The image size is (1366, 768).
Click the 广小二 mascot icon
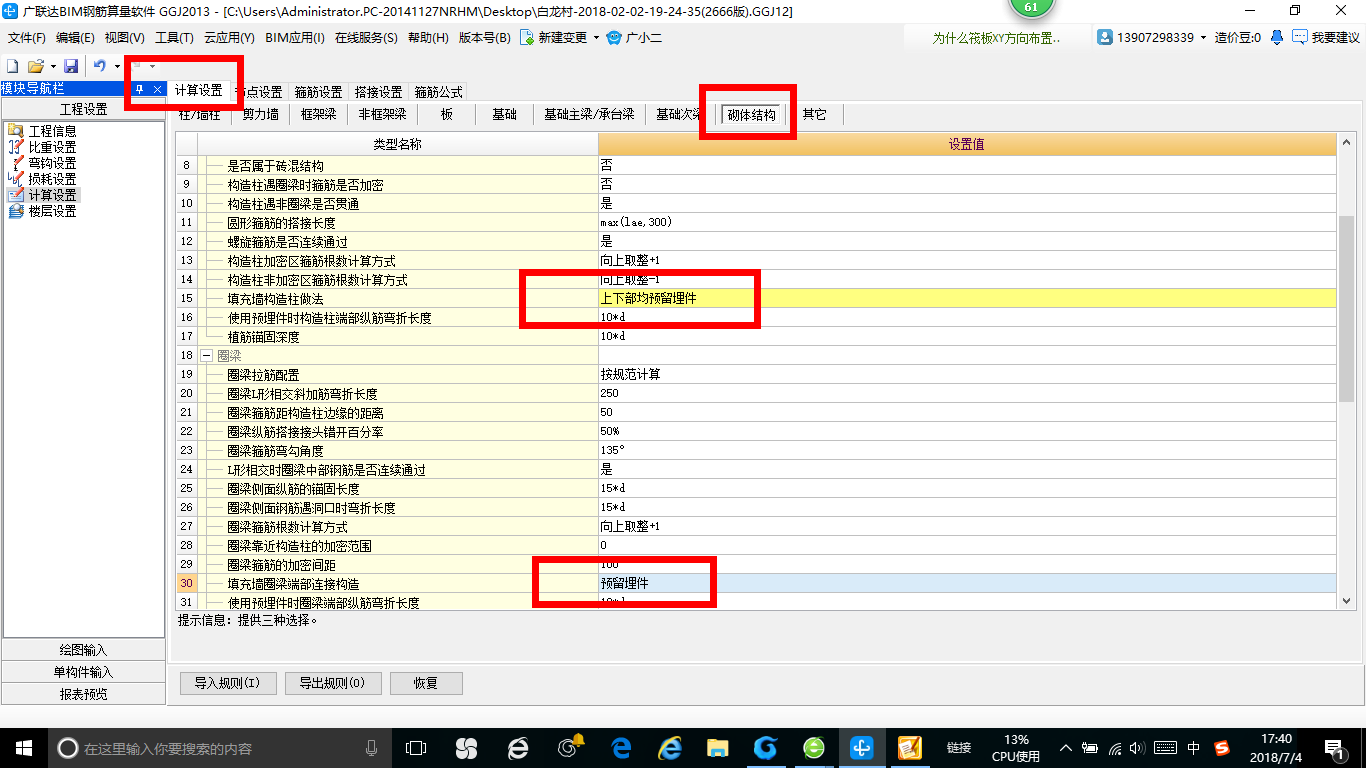click(614, 37)
